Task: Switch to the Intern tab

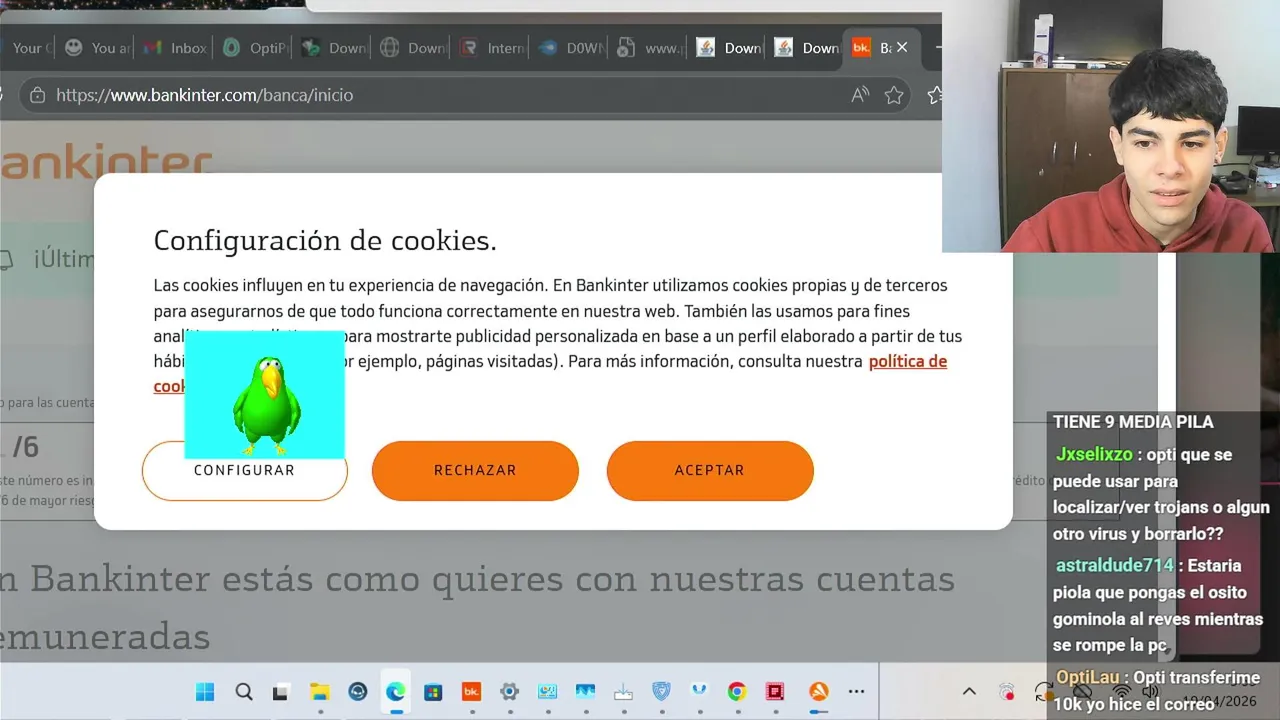Action: tap(491, 48)
